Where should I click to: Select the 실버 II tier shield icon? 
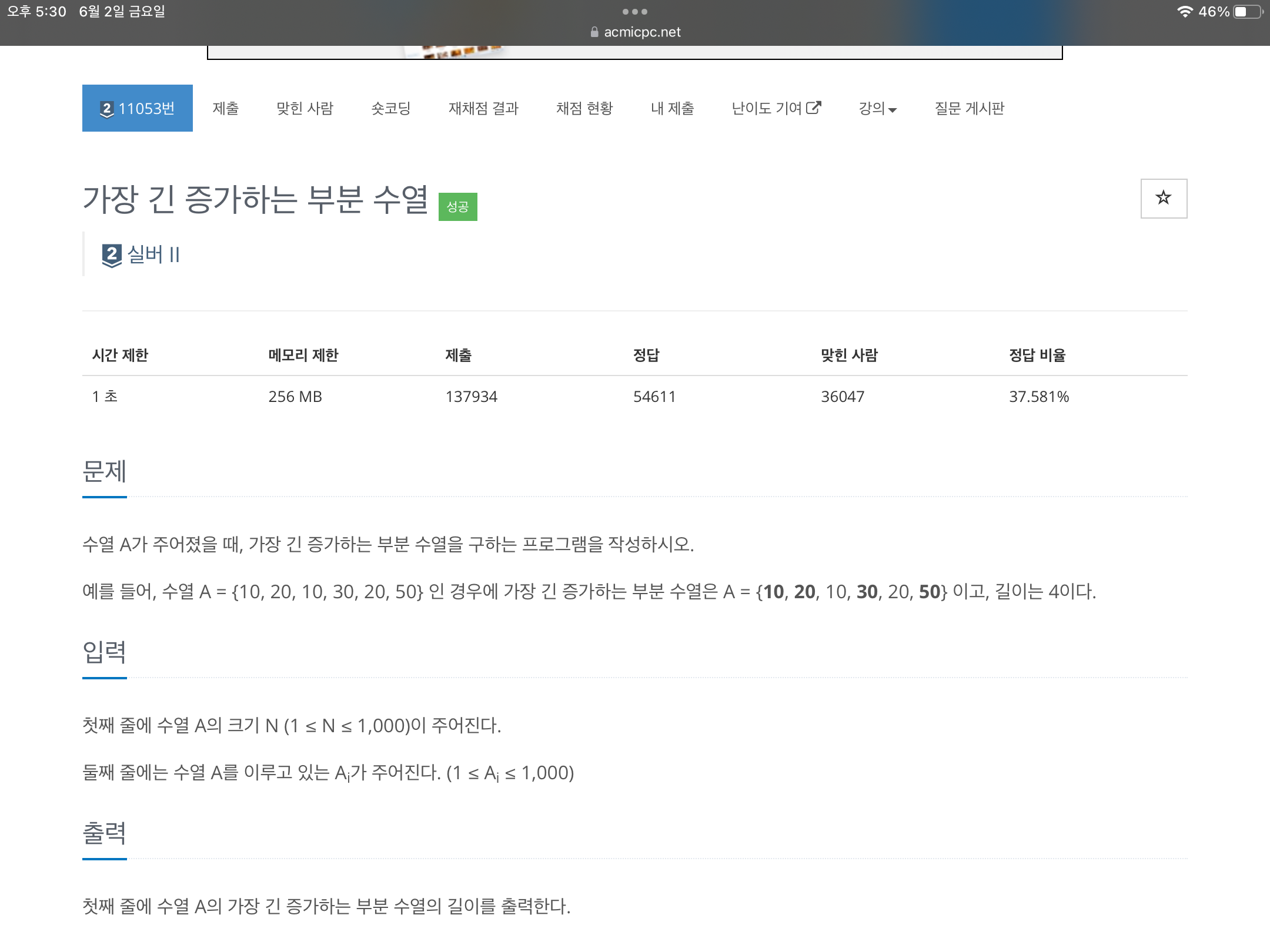(112, 254)
